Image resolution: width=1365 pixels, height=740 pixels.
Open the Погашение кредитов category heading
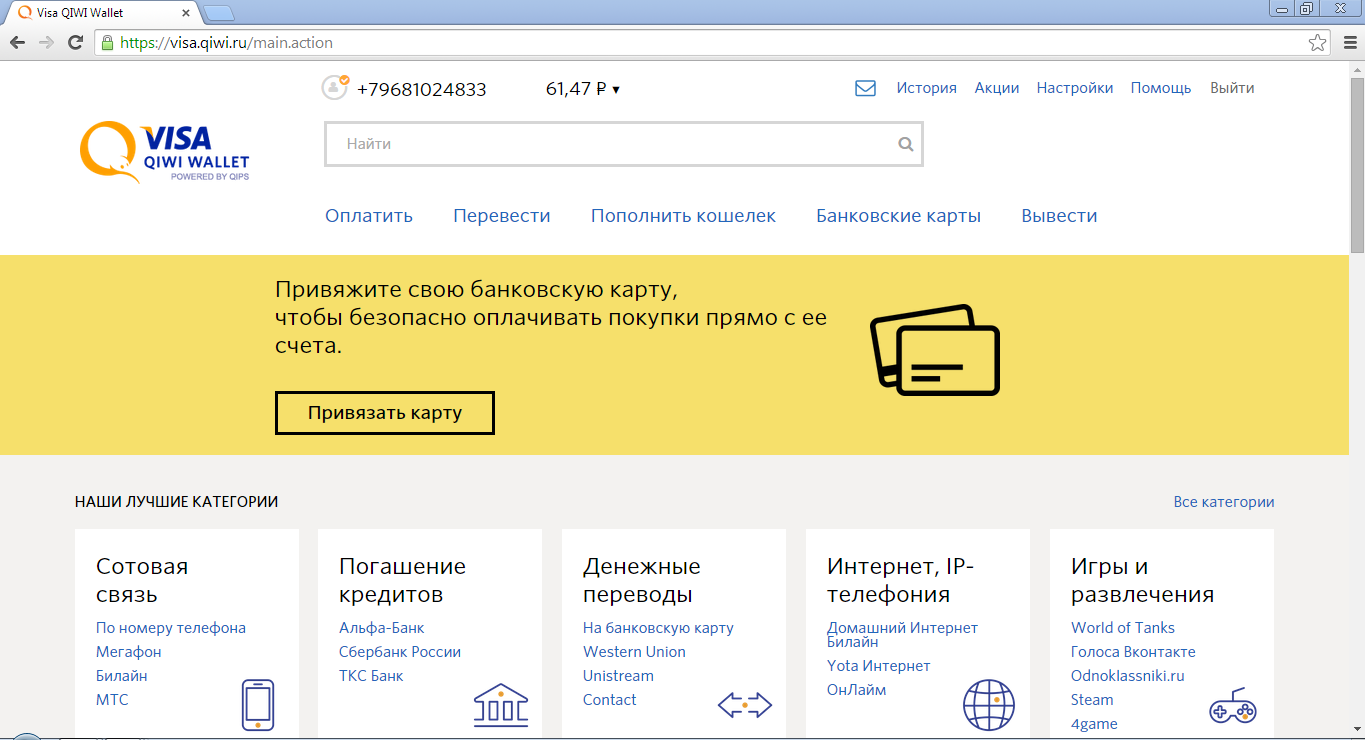pos(403,580)
